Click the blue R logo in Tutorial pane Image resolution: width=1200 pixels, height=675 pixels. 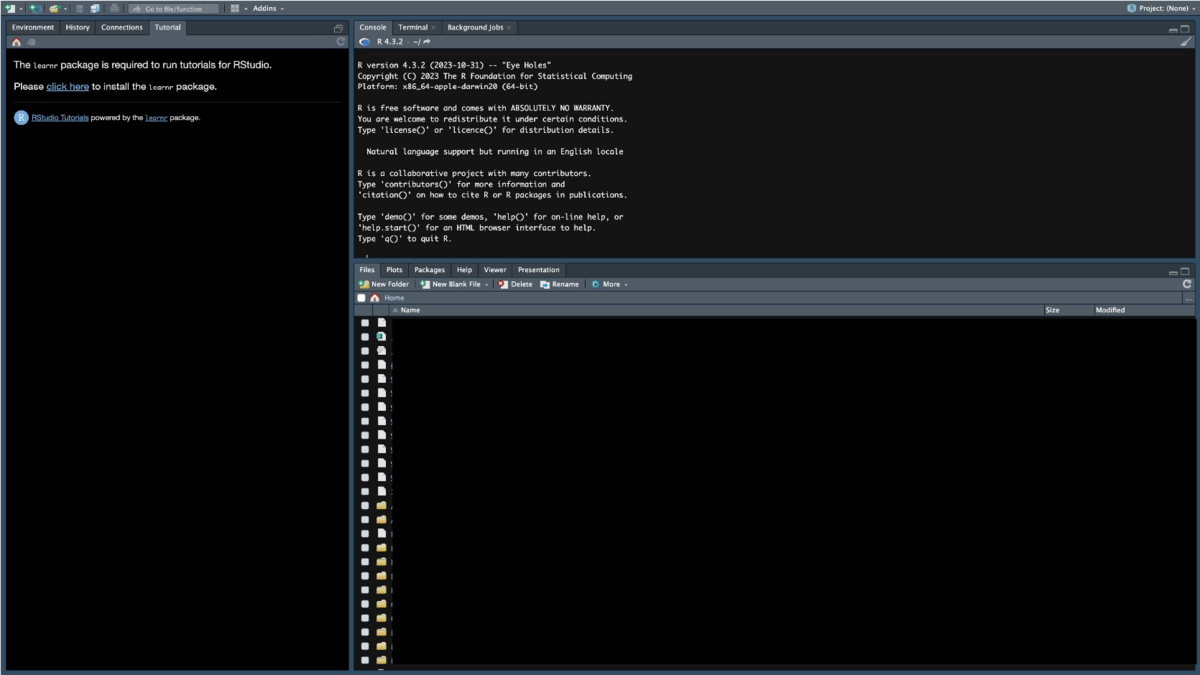click(21, 117)
